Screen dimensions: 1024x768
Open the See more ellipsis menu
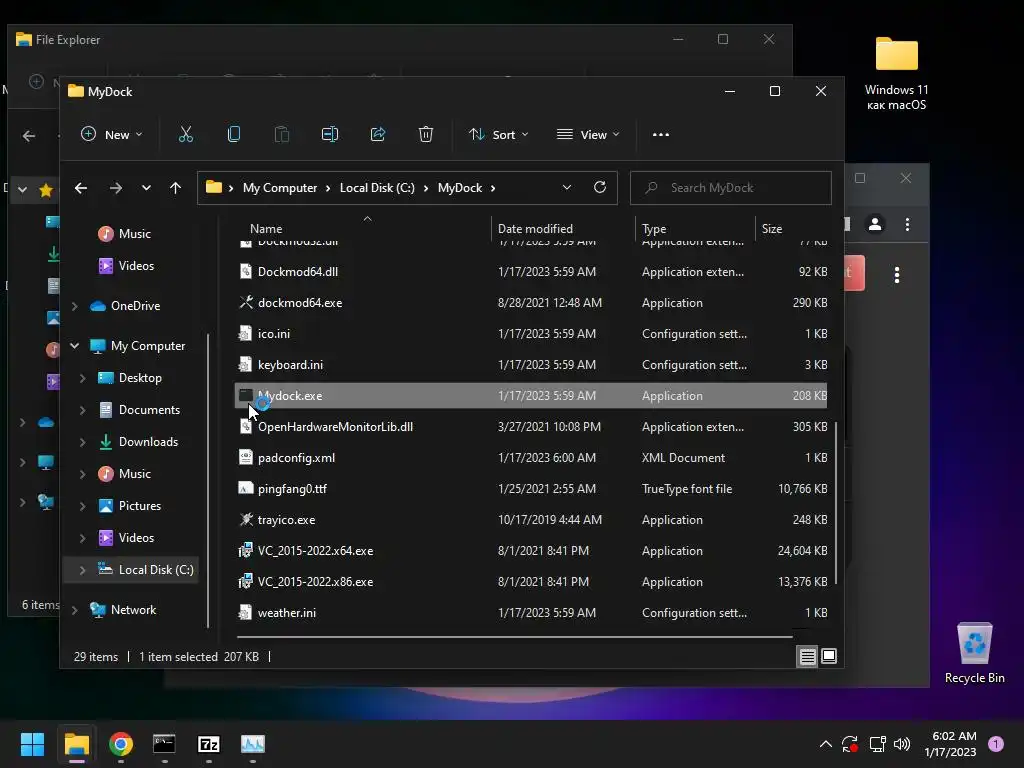[661, 135]
